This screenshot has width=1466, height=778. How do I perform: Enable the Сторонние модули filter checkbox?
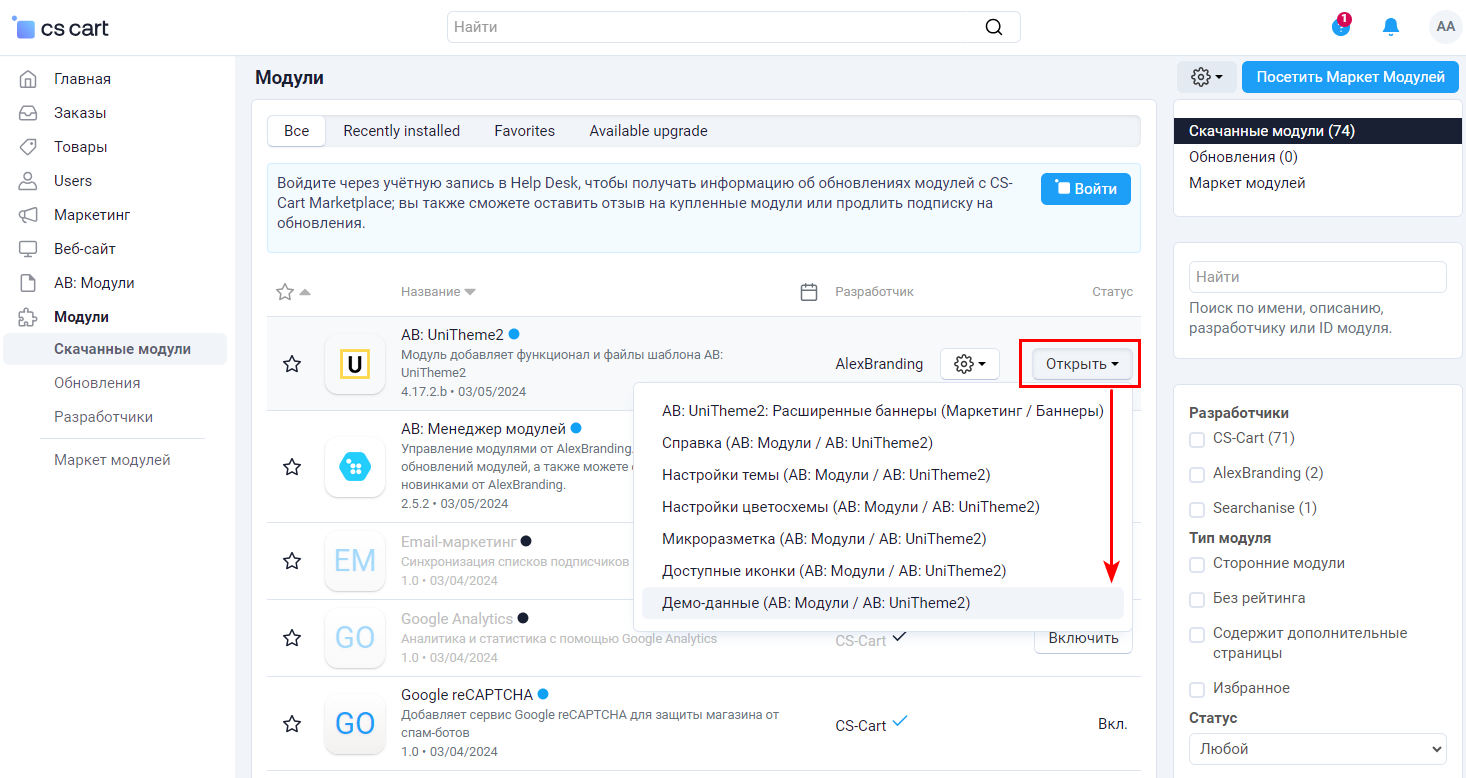coord(1197,564)
